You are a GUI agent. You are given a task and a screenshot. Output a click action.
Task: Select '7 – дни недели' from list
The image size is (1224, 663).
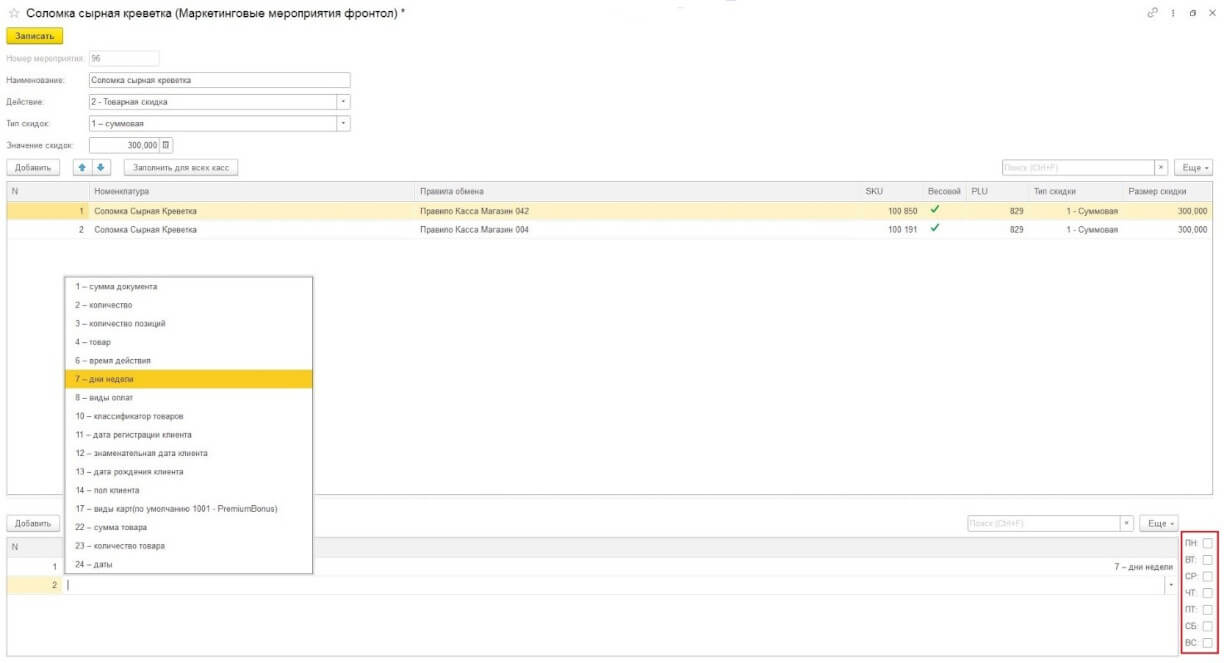tap(188, 379)
